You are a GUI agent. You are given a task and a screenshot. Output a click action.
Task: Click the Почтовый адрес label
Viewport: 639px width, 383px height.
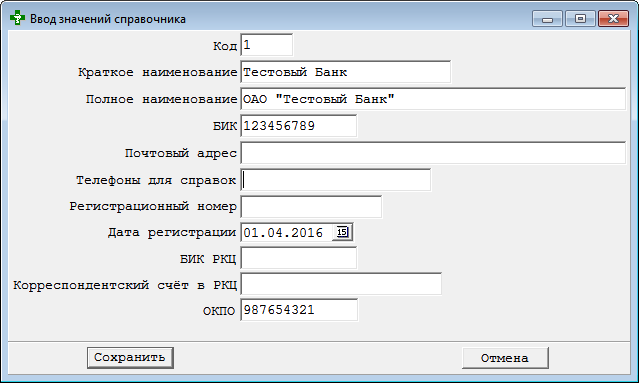(181, 153)
